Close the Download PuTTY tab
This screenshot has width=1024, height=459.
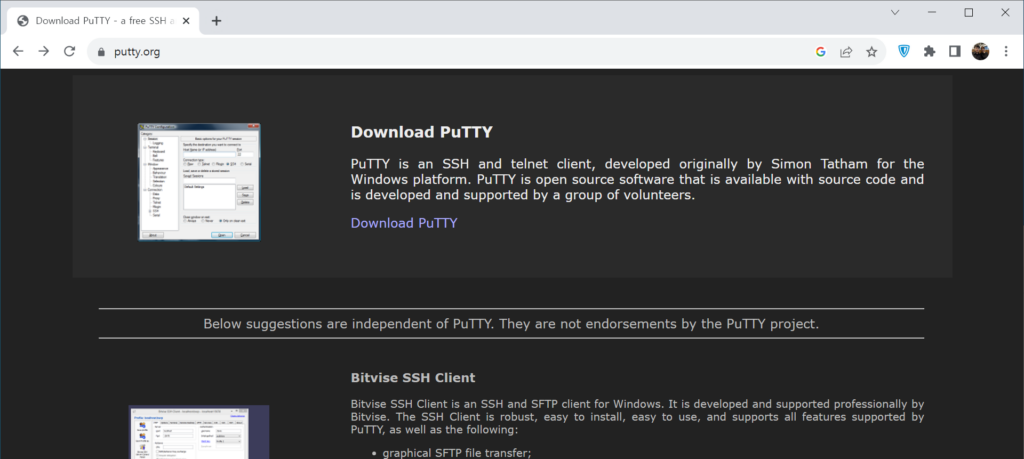coord(186,21)
